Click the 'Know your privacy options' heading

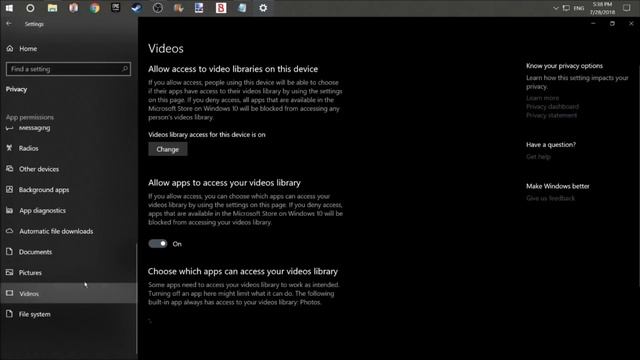click(x=564, y=66)
